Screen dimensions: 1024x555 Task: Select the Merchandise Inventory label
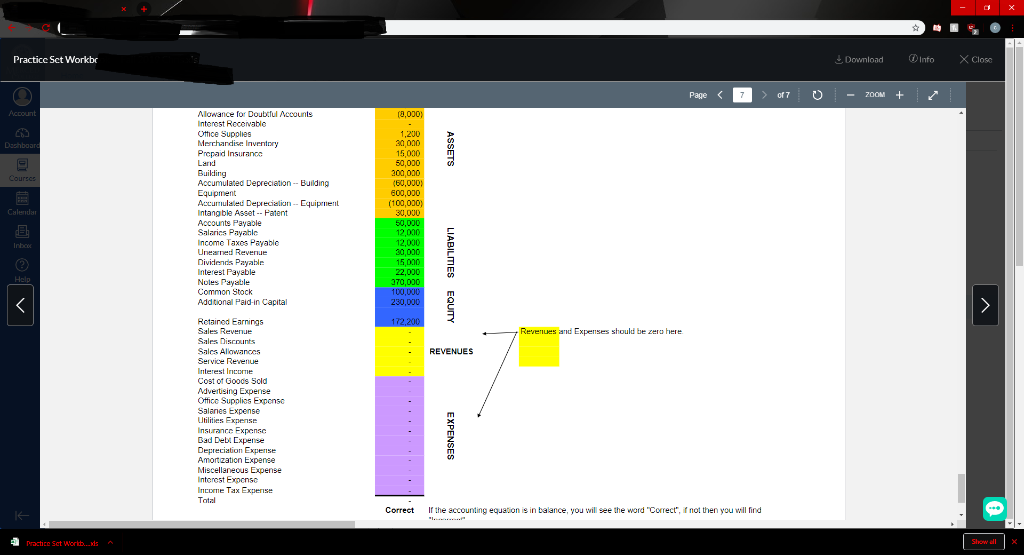[238, 144]
